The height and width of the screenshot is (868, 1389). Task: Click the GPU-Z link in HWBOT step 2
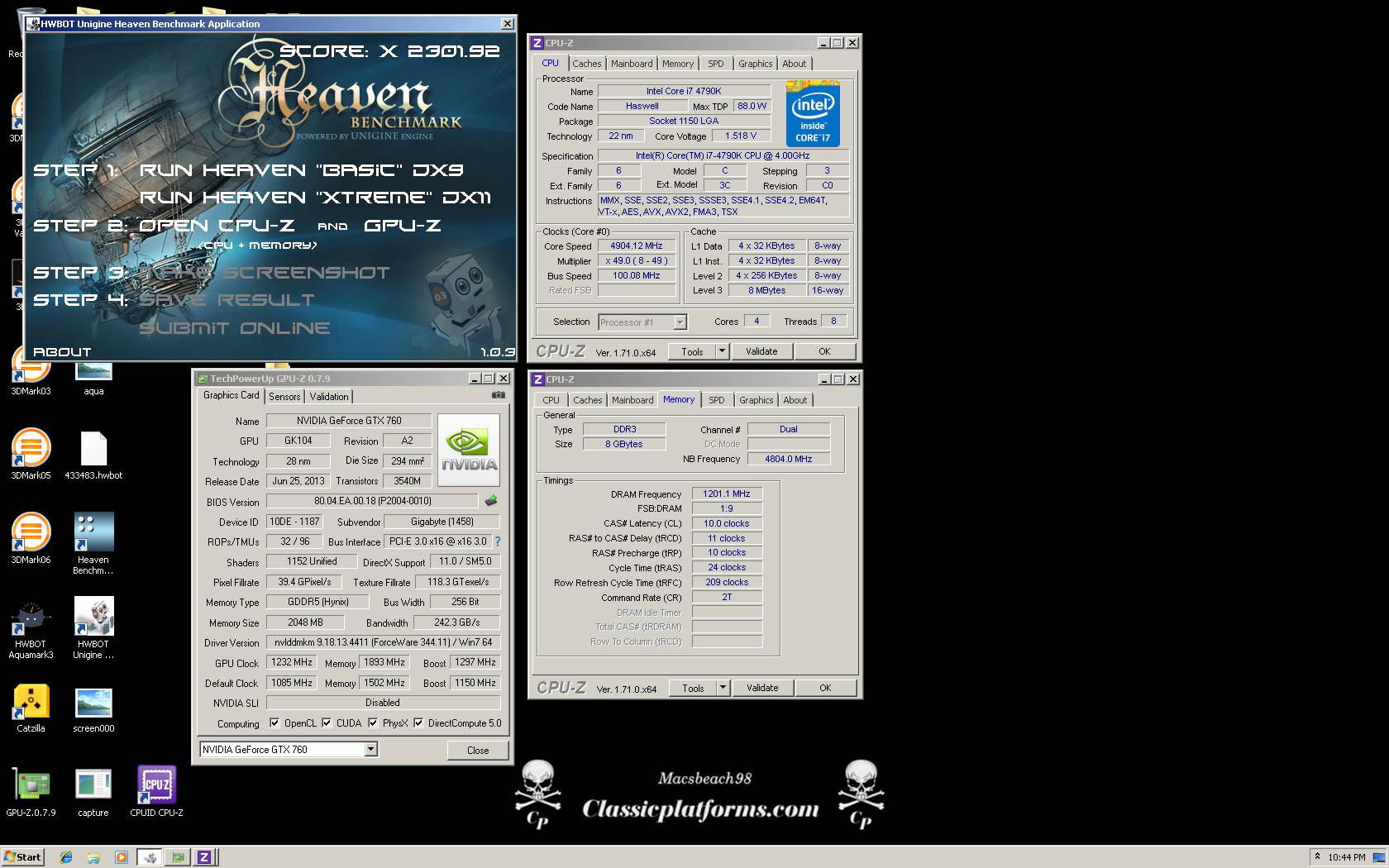point(403,226)
